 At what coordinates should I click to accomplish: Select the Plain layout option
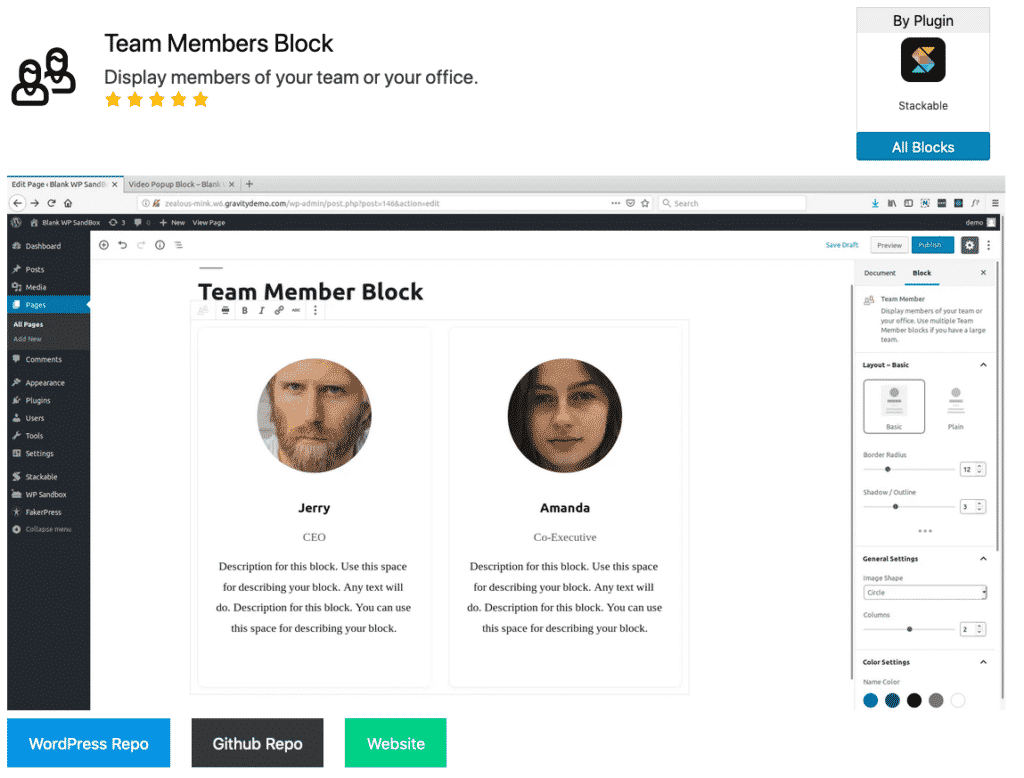956,405
